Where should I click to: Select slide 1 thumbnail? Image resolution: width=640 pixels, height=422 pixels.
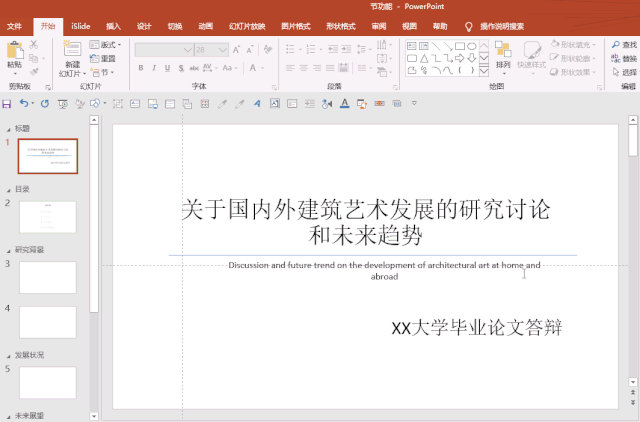(x=48, y=156)
